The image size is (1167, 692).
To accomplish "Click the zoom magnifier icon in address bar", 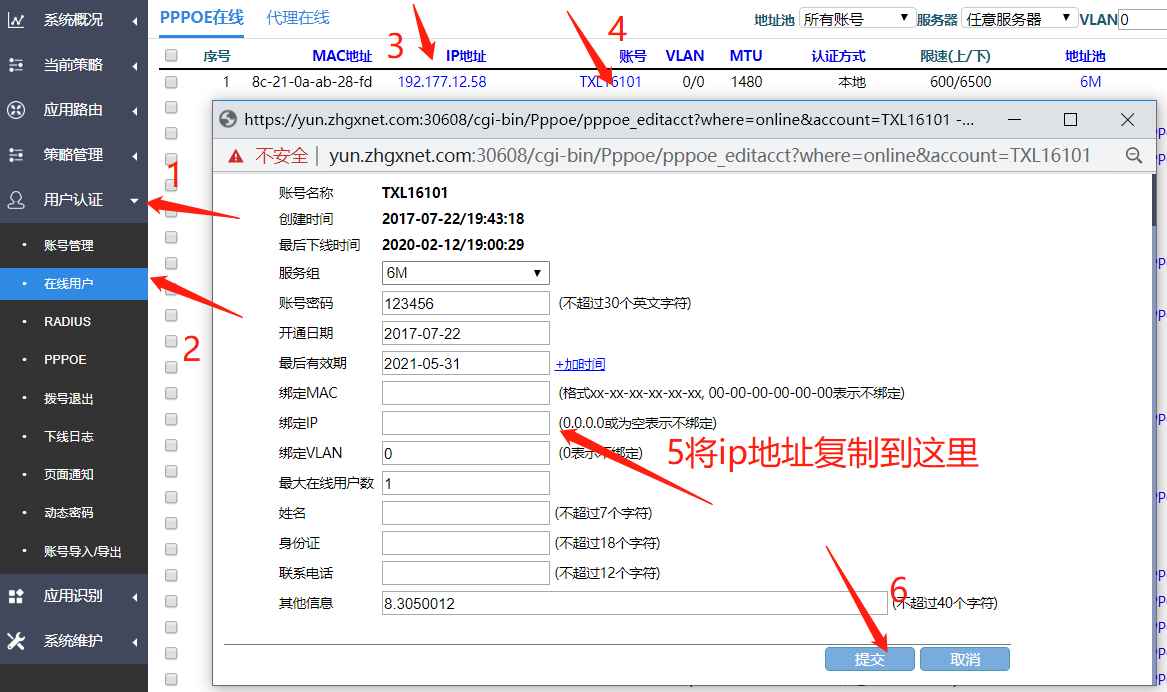I will [x=1134, y=155].
